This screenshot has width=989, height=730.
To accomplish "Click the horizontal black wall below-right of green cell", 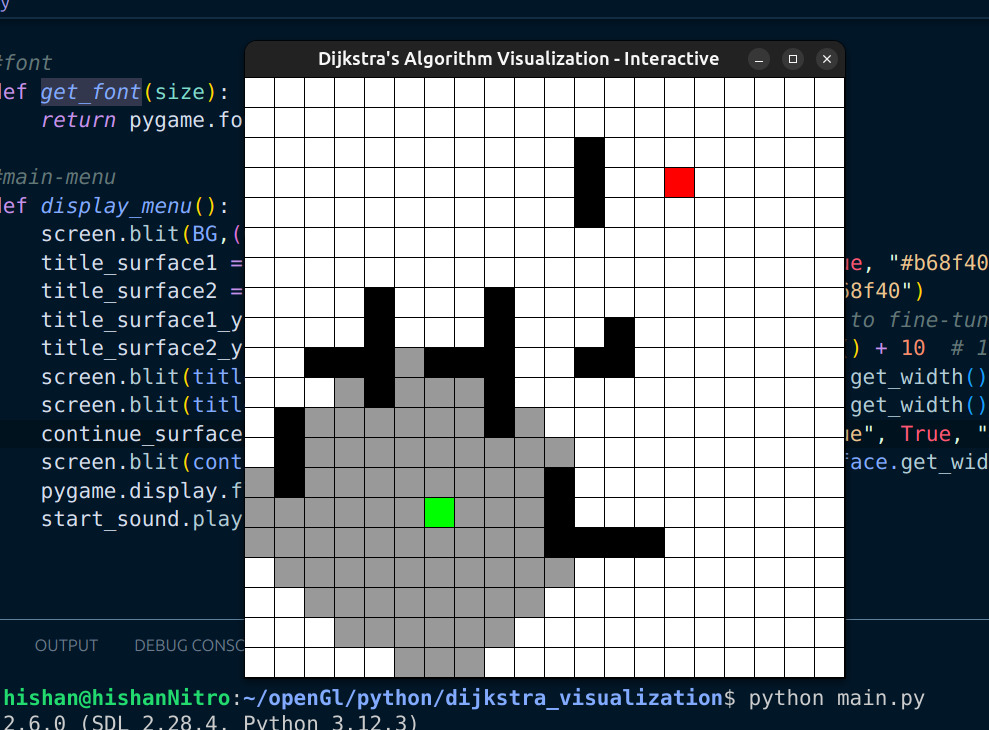I will [620, 542].
